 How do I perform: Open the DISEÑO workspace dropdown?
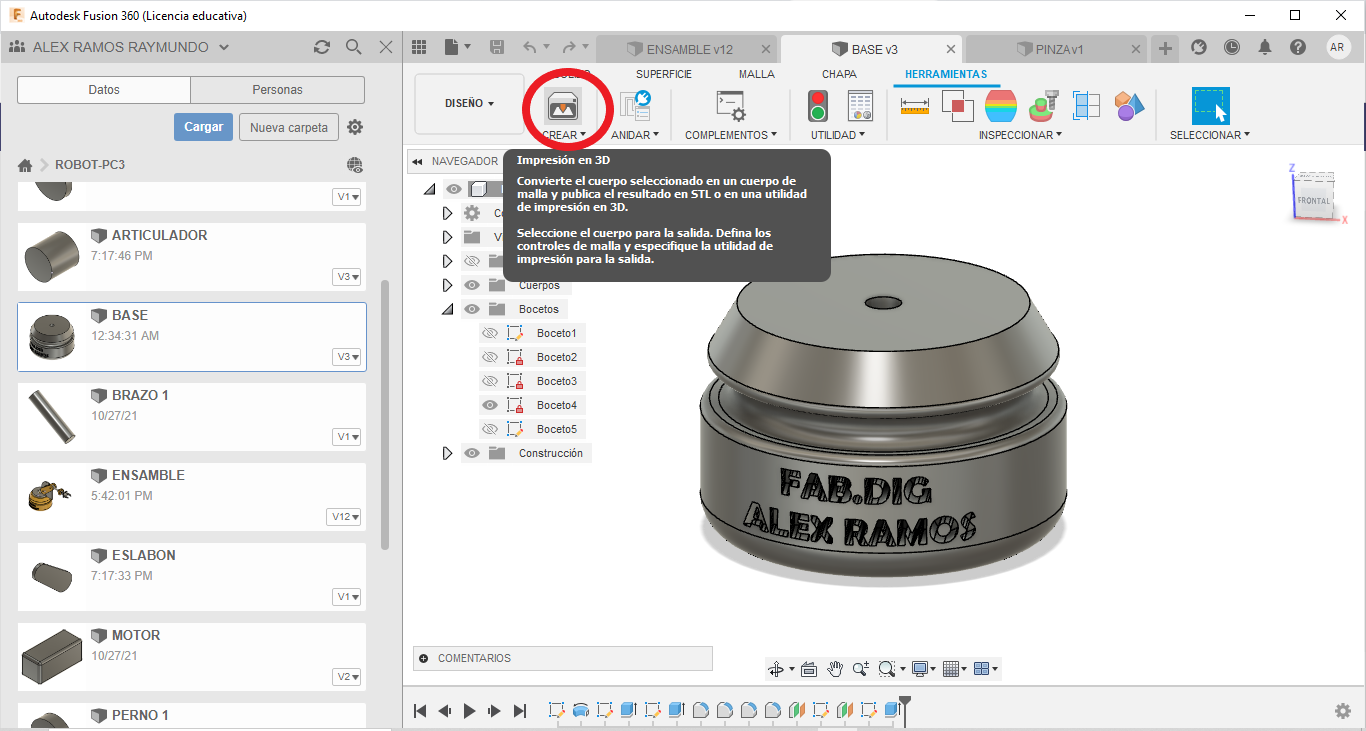[x=469, y=103]
